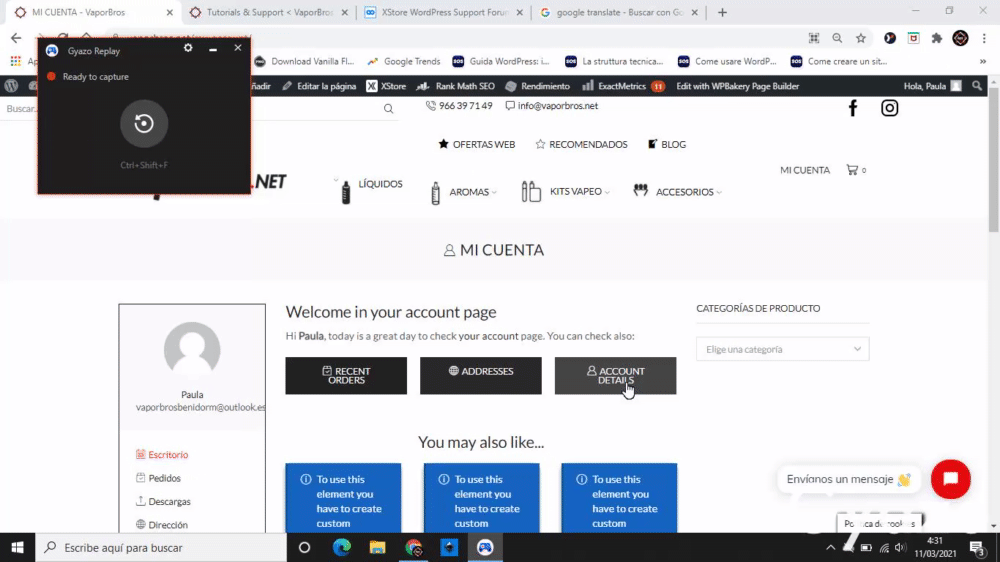The width and height of the screenshot is (1000, 562).
Task: Open Dirección in account sidebar
Action: pos(161,524)
